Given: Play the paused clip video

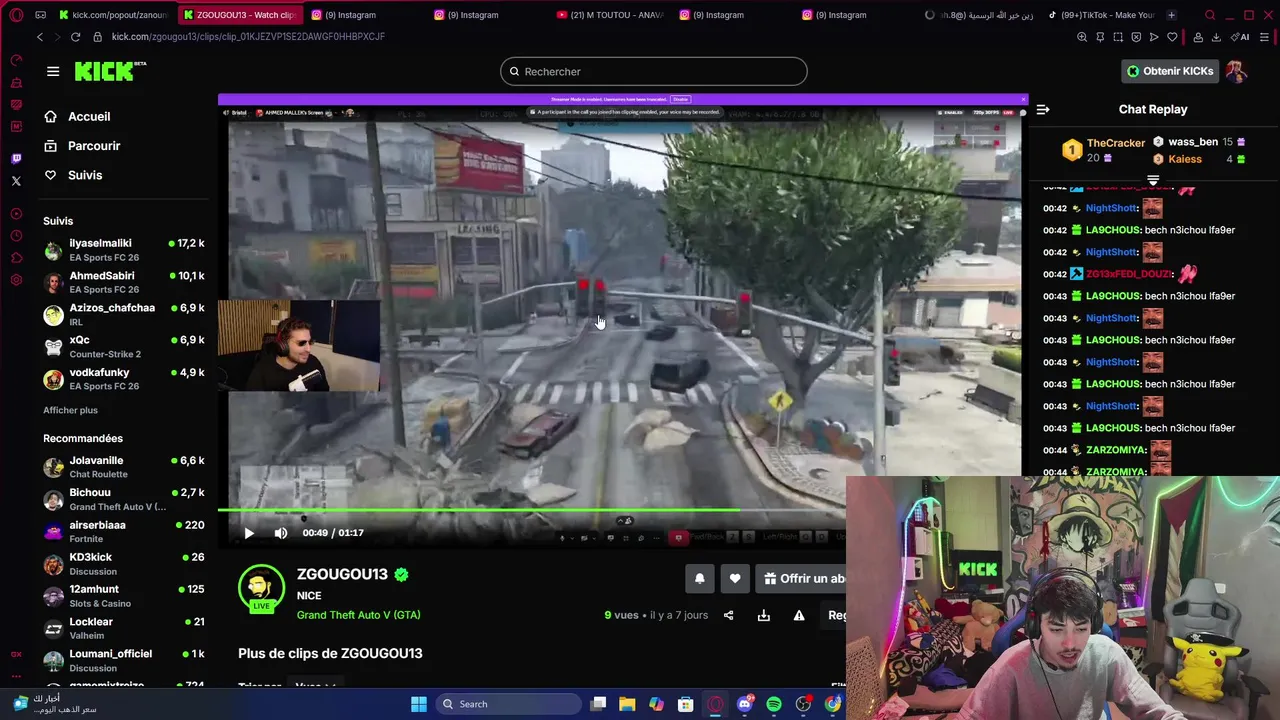Looking at the screenshot, I should click(249, 533).
